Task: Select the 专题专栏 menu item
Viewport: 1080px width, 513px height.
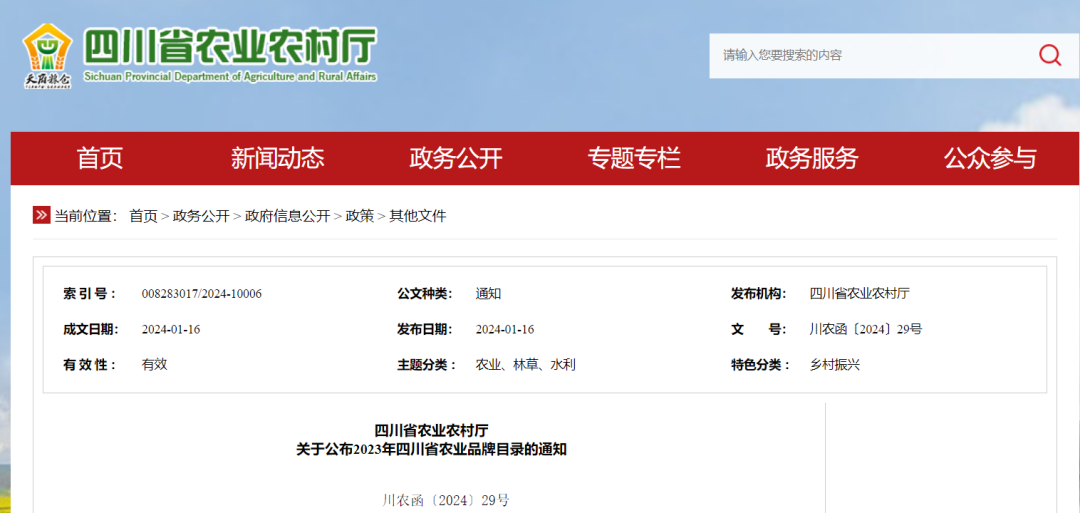Action: [634, 158]
